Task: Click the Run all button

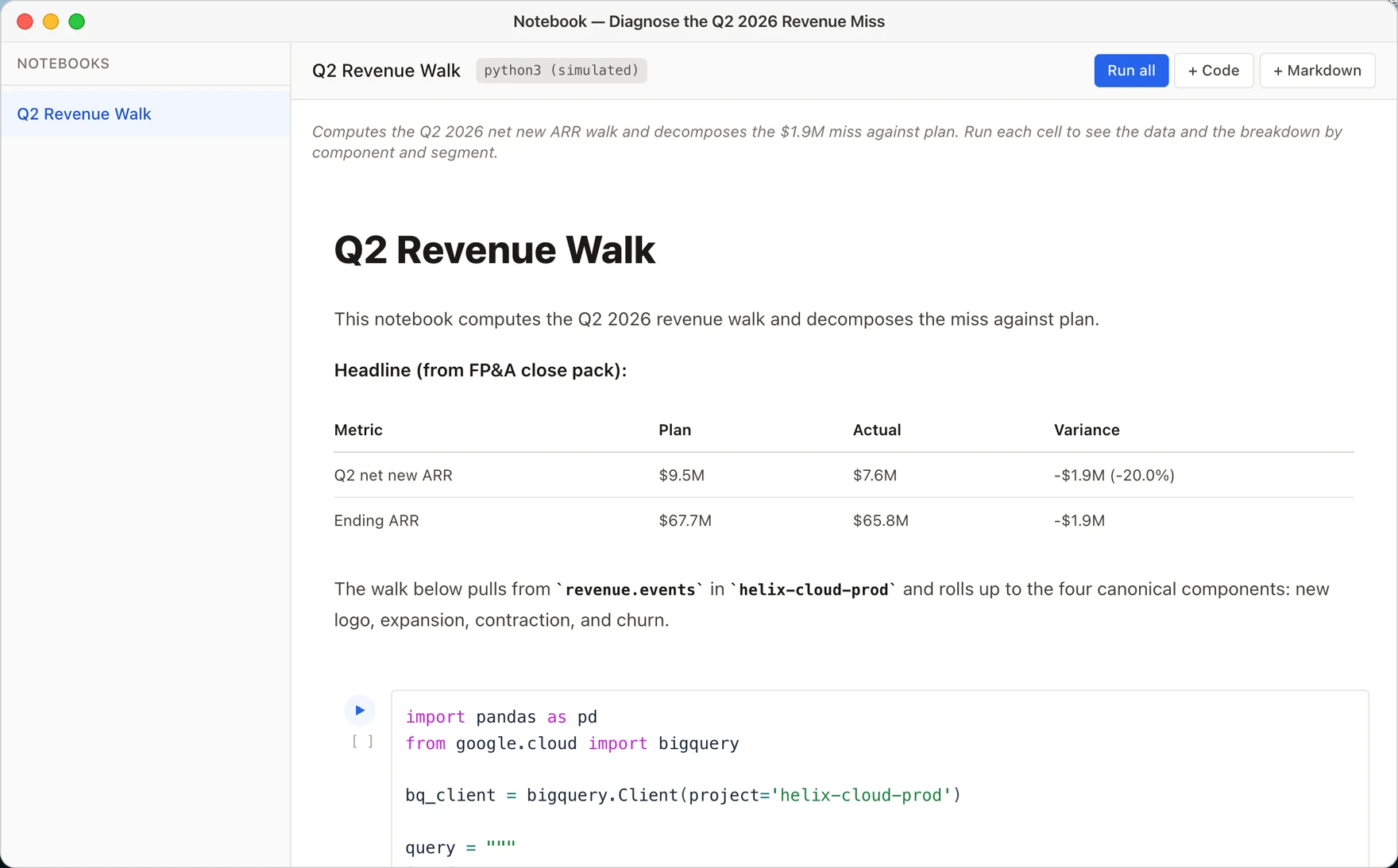Action: (1131, 71)
